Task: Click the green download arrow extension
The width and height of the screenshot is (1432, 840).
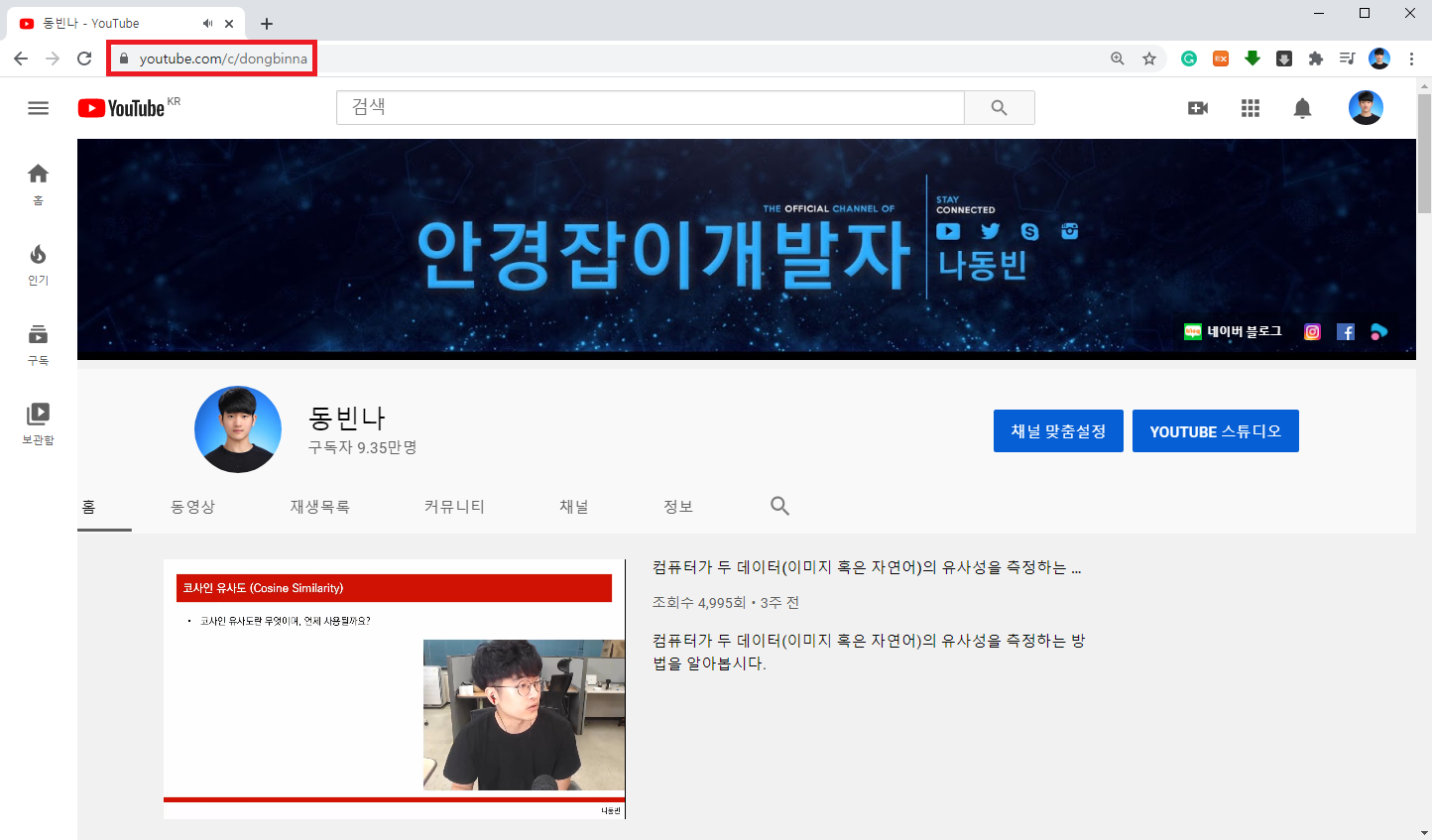Action: click(x=1253, y=59)
